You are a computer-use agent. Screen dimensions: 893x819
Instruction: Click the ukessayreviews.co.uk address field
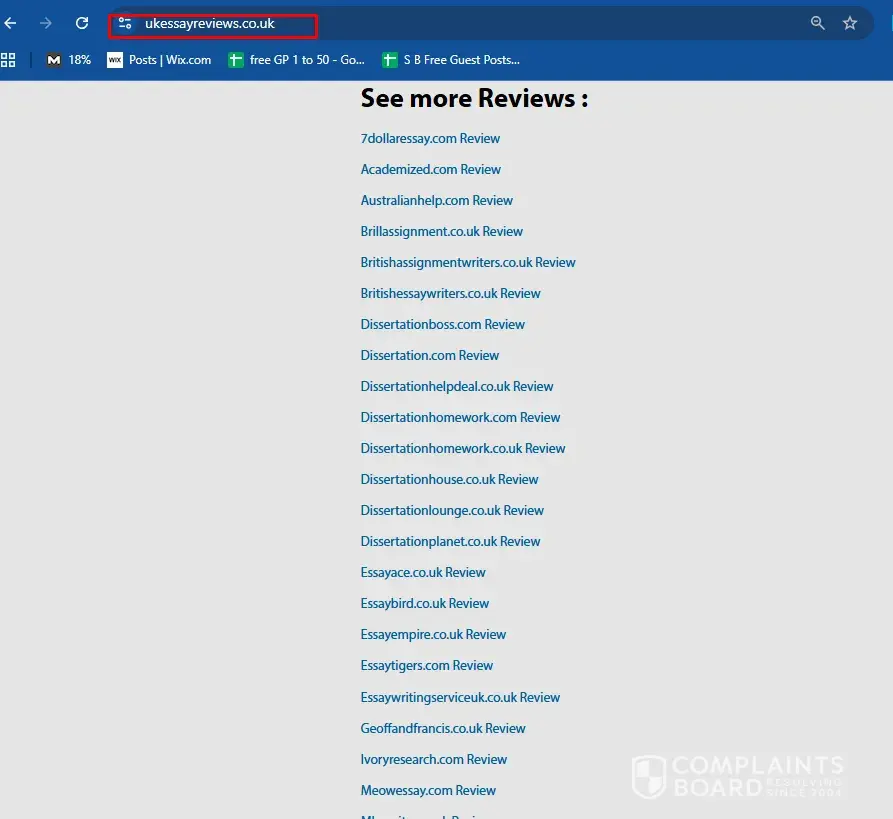(210, 24)
